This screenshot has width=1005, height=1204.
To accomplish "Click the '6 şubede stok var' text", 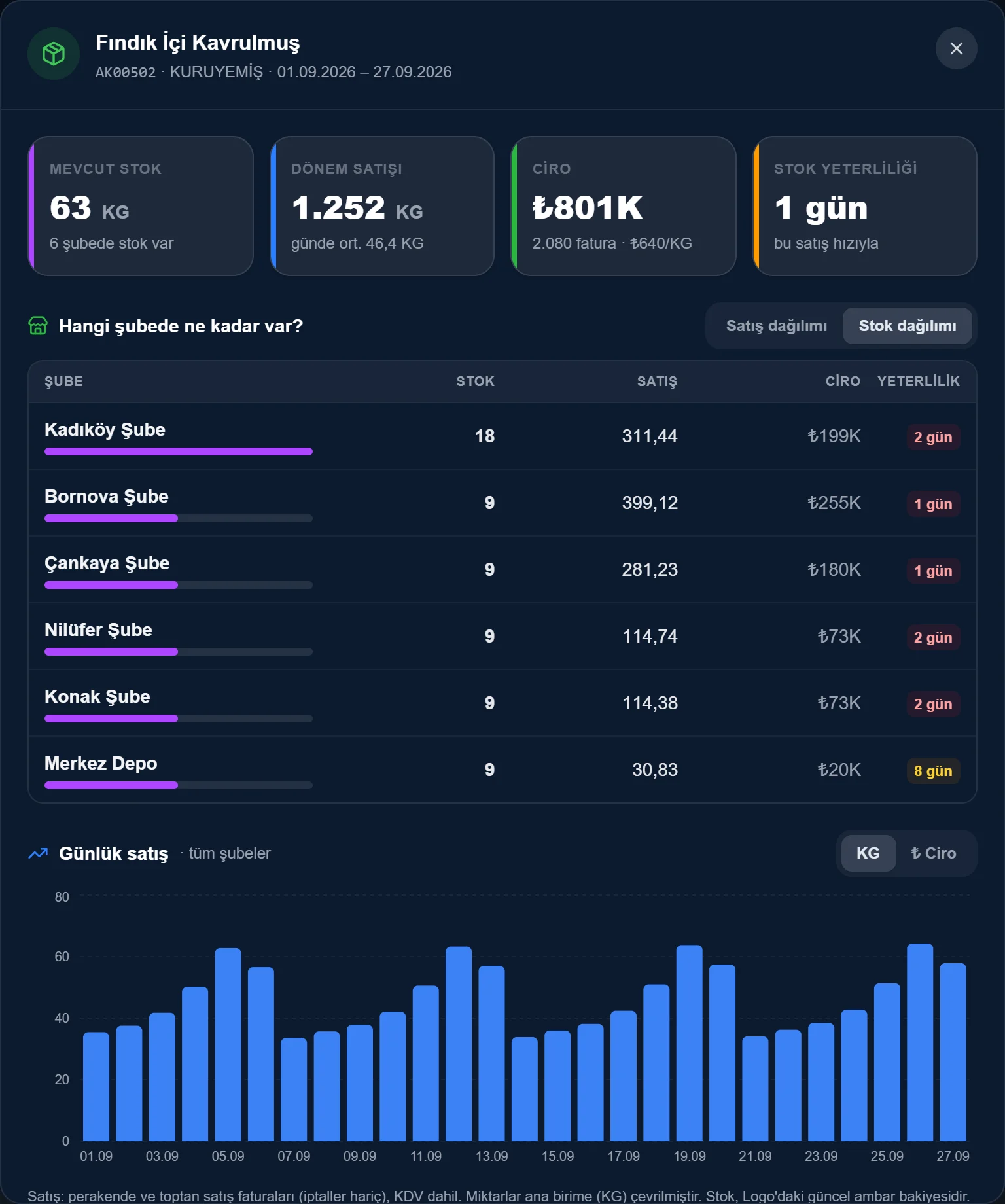I will coord(112,243).
